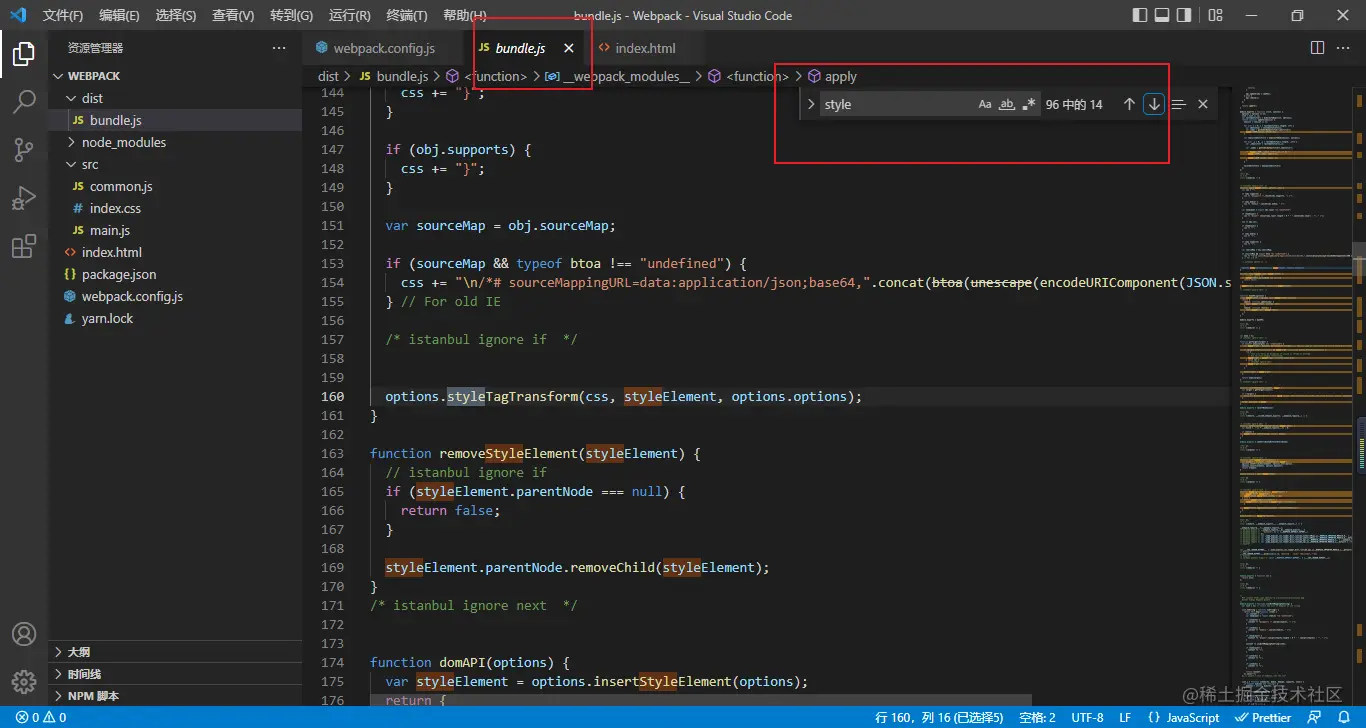
Task: Close the find widget
Action: click(x=1203, y=104)
